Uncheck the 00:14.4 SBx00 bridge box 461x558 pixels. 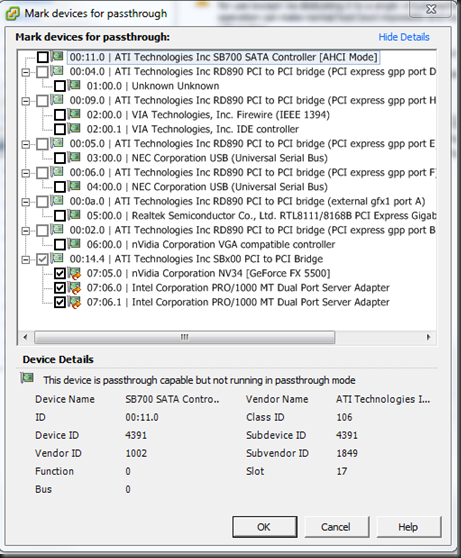pyautogui.click(x=43, y=259)
